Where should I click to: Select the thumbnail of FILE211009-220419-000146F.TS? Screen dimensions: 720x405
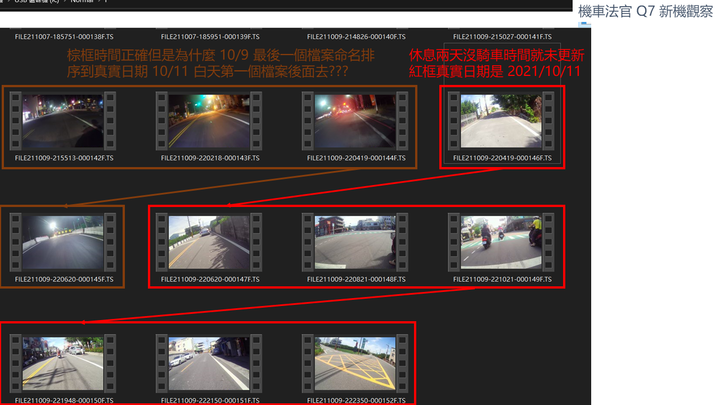(501, 121)
